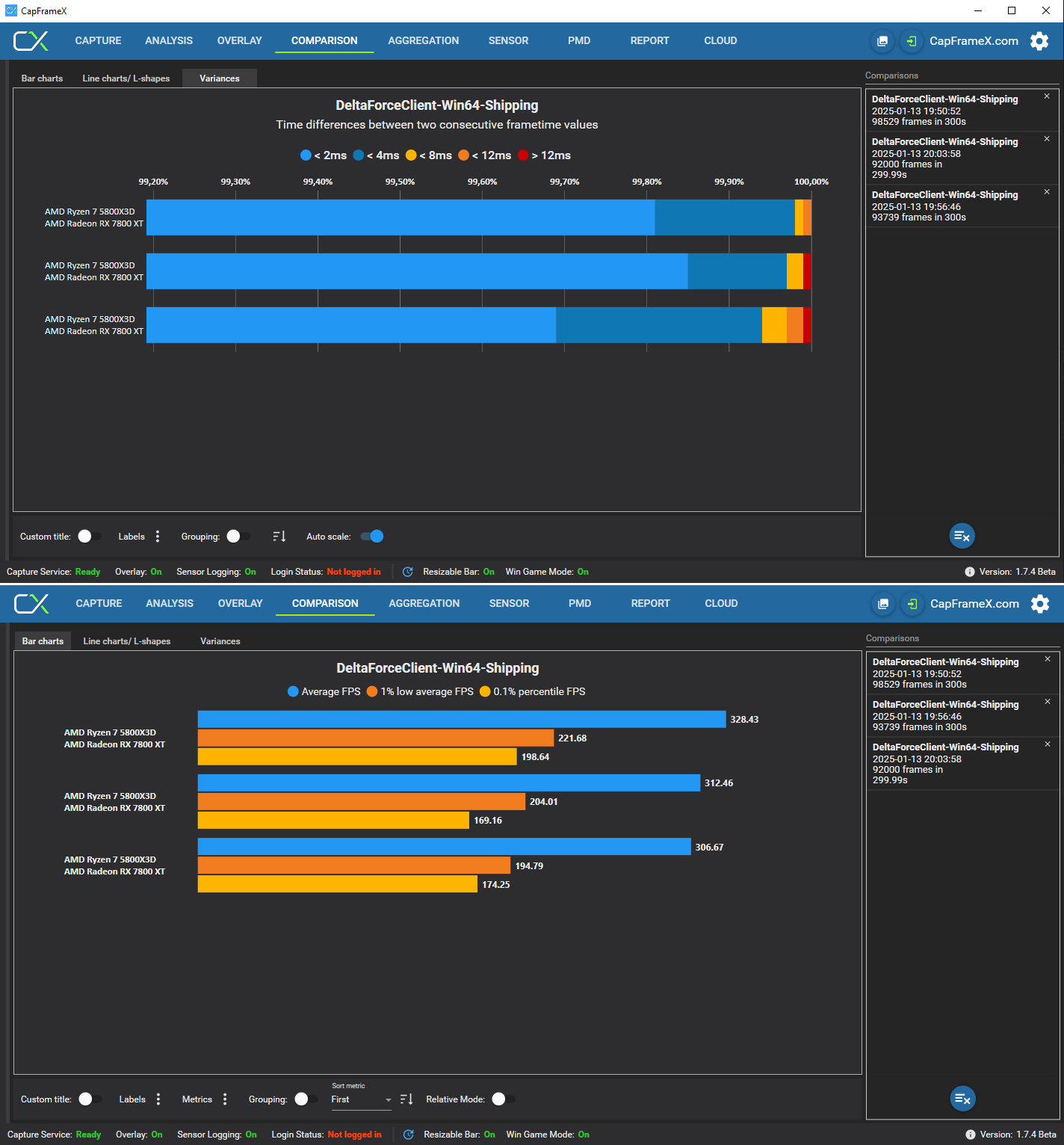Click 1% low average FPS legend dot
Screen dimensions: 1064x1145
coord(372,691)
